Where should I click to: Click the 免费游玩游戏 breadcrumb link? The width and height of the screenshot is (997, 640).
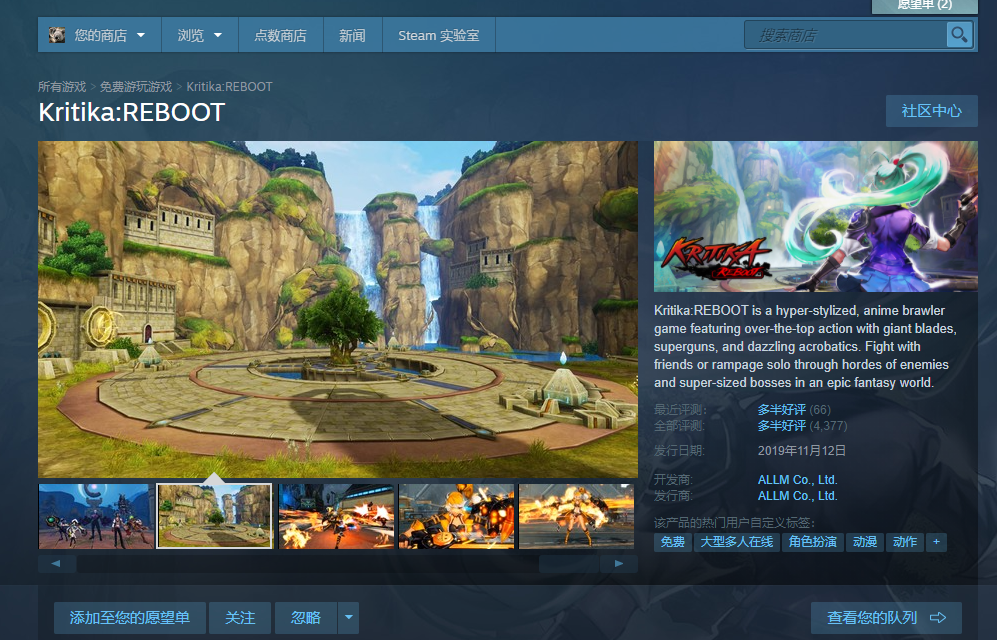[136, 86]
